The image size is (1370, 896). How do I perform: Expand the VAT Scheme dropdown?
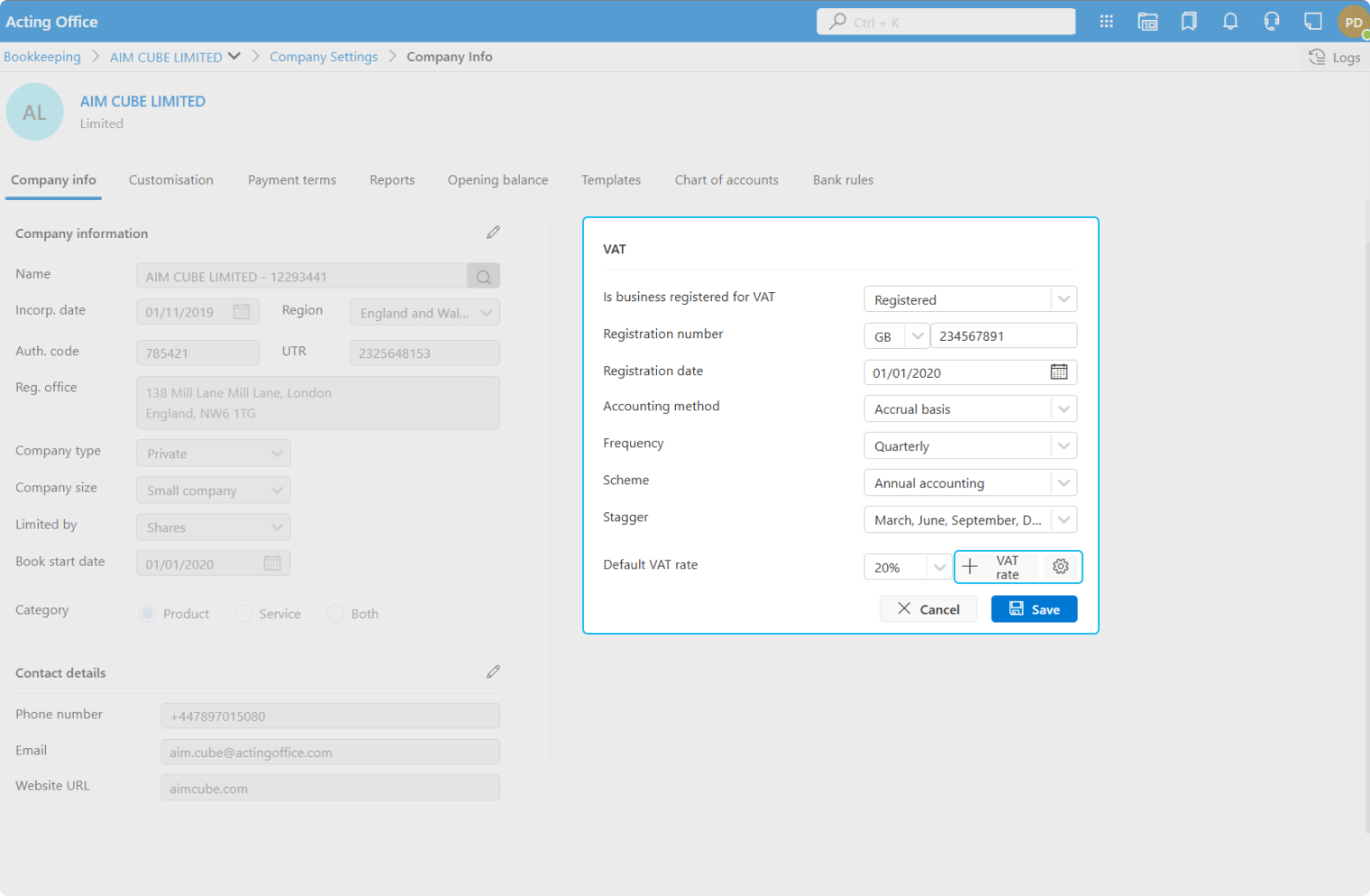tap(1063, 483)
